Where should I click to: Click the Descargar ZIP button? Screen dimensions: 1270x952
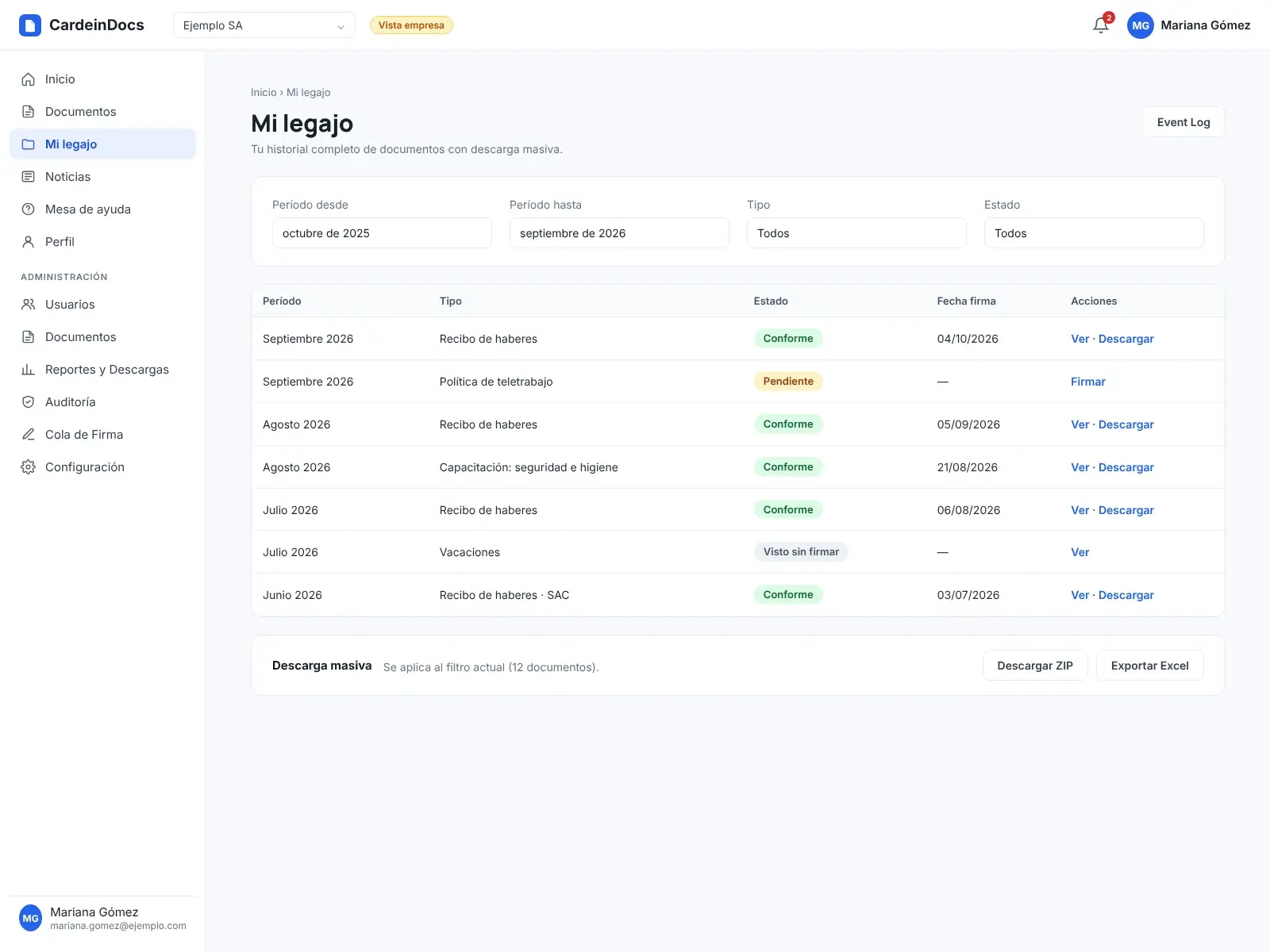click(1035, 666)
